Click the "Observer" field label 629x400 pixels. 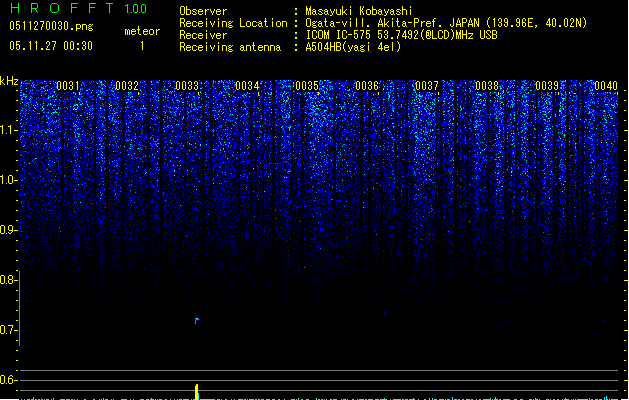203,11
